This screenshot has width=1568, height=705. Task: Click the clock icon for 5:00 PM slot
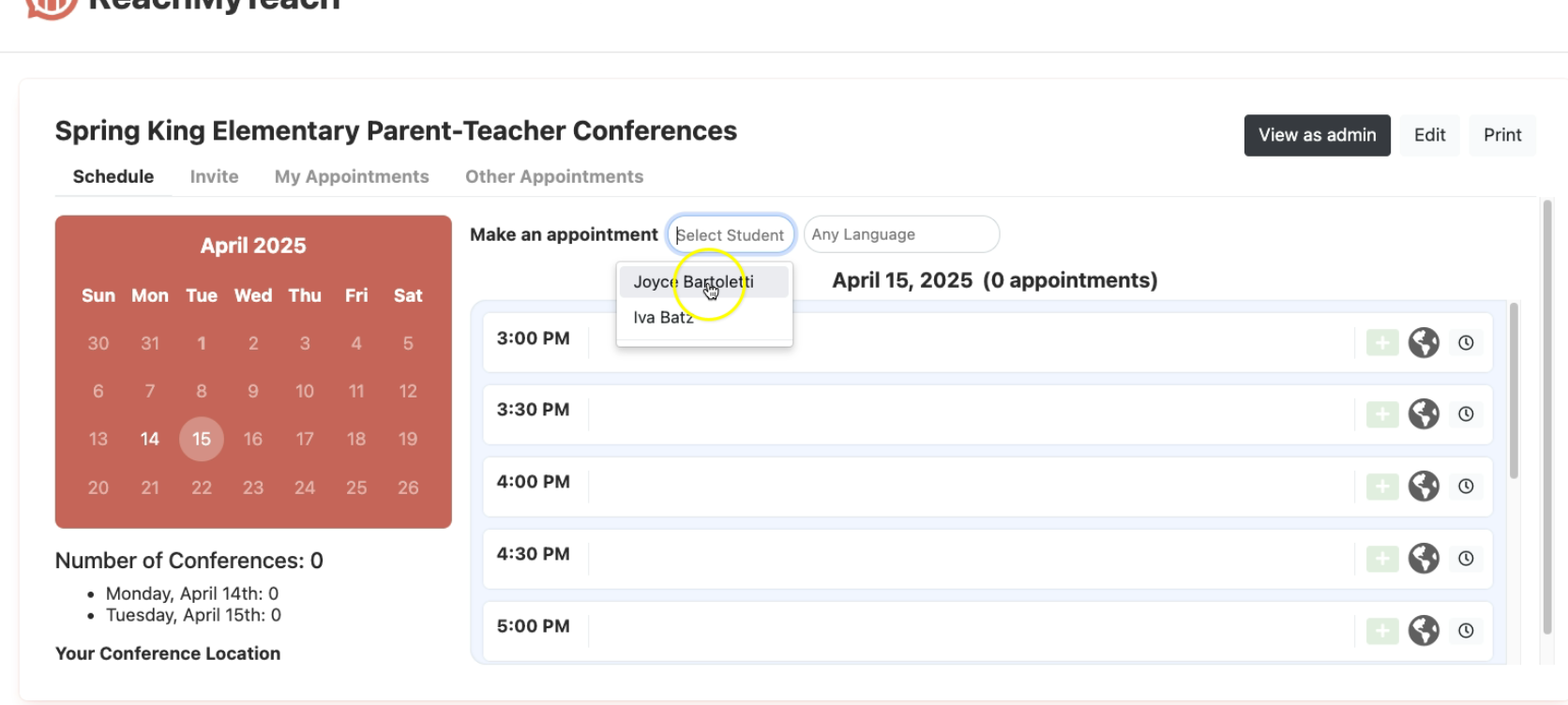pyautogui.click(x=1465, y=631)
